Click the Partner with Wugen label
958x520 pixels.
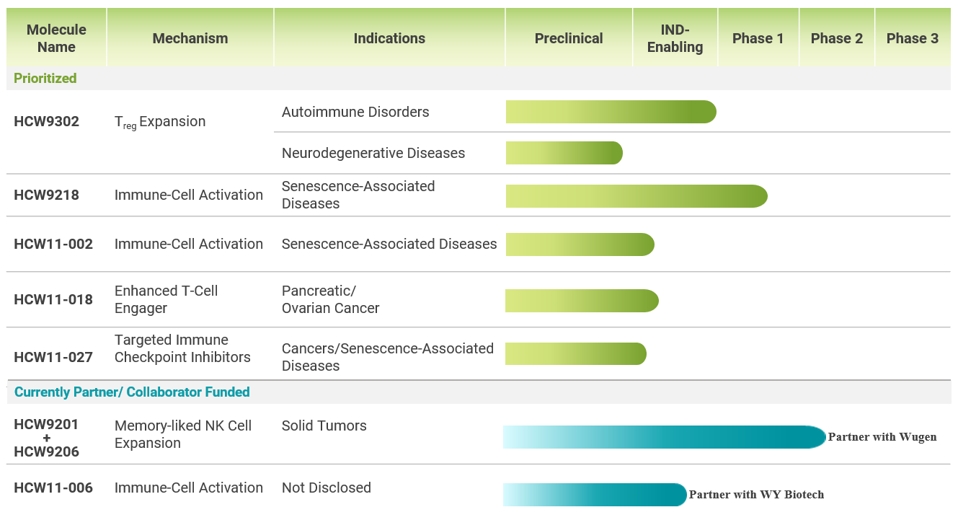click(882, 437)
